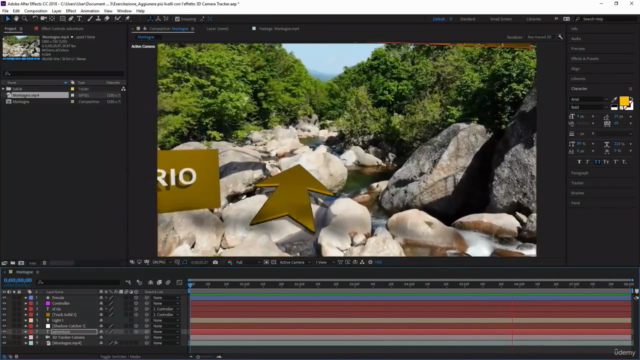Click the View Axis Mode icon
640x360 pixels.
pyautogui.click(x=166, y=19)
